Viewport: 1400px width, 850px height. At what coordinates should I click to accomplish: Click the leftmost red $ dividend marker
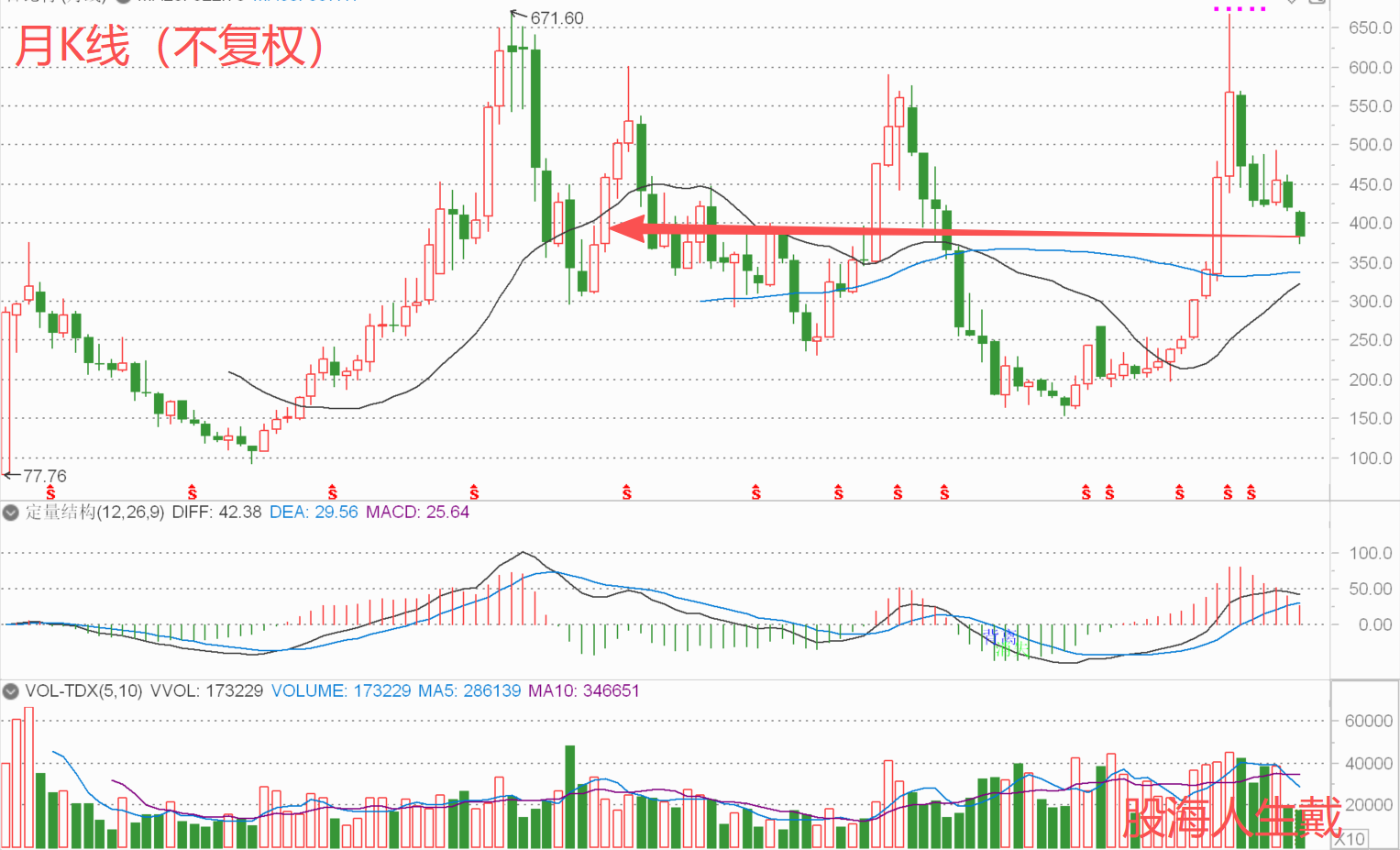point(50,493)
